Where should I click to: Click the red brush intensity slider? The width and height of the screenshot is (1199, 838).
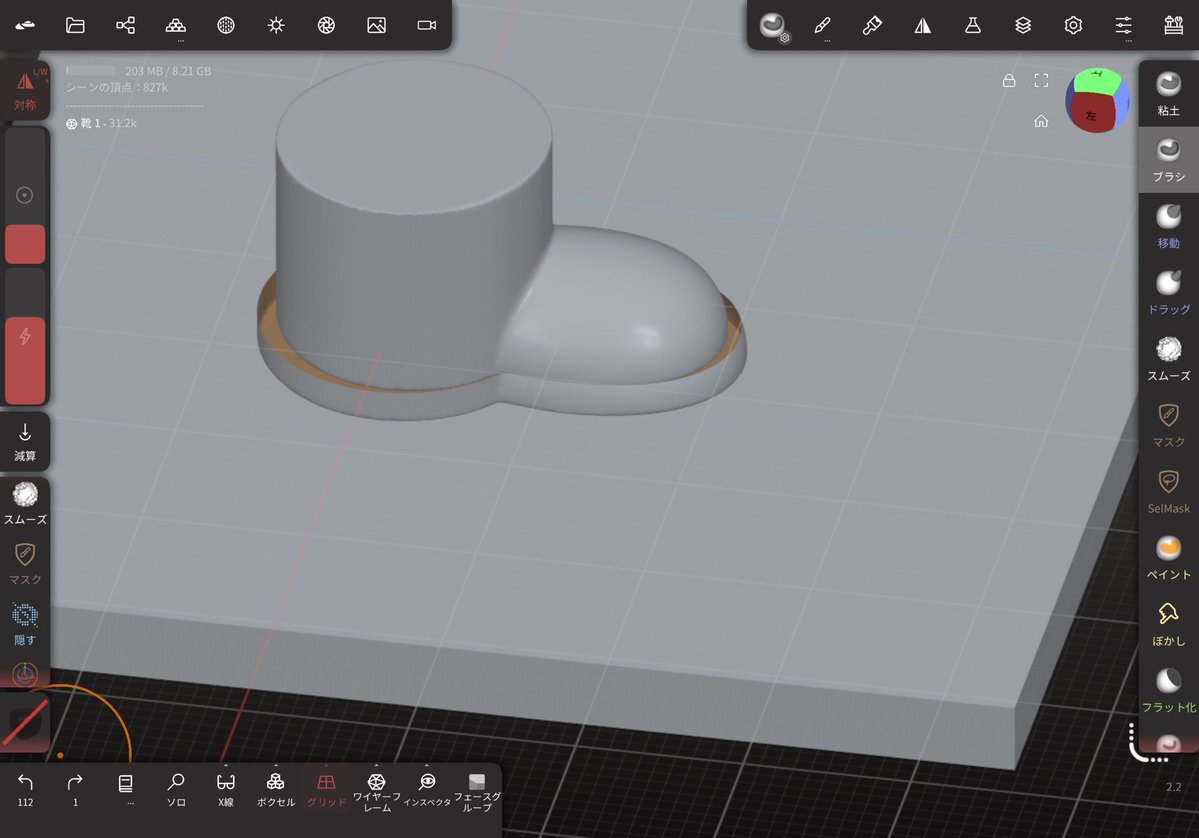[25, 360]
